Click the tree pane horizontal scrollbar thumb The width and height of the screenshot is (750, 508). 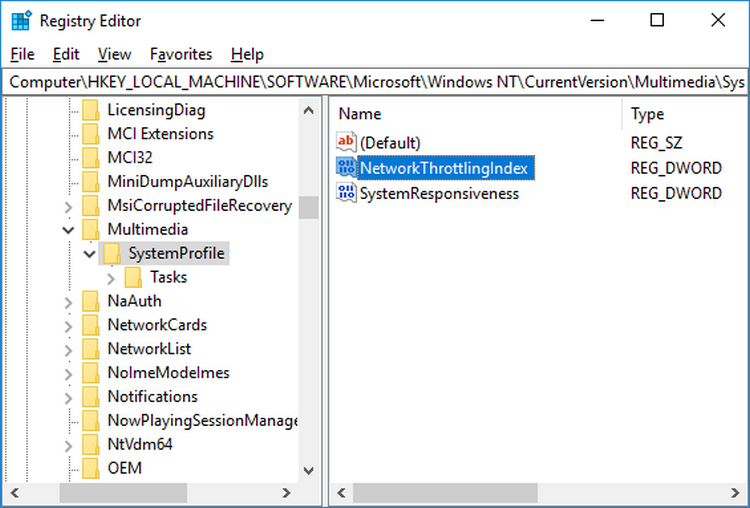tap(123, 493)
